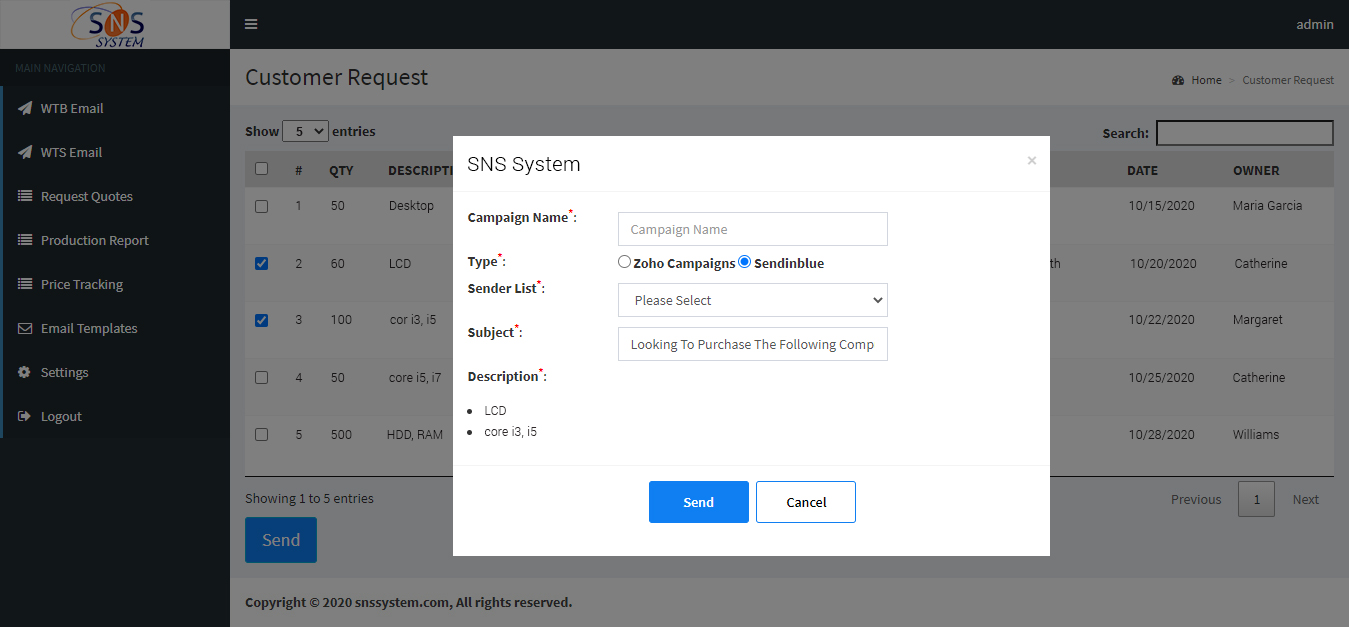Open the admin user menu

coord(1314,24)
